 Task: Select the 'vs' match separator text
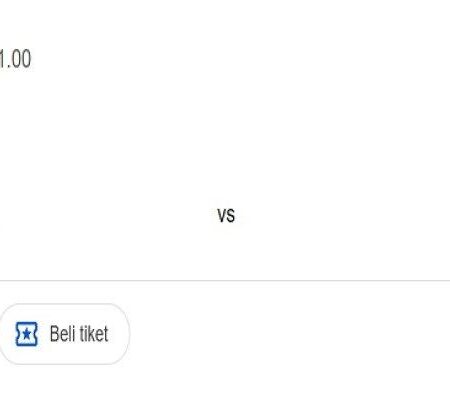pyautogui.click(x=226, y=215)
